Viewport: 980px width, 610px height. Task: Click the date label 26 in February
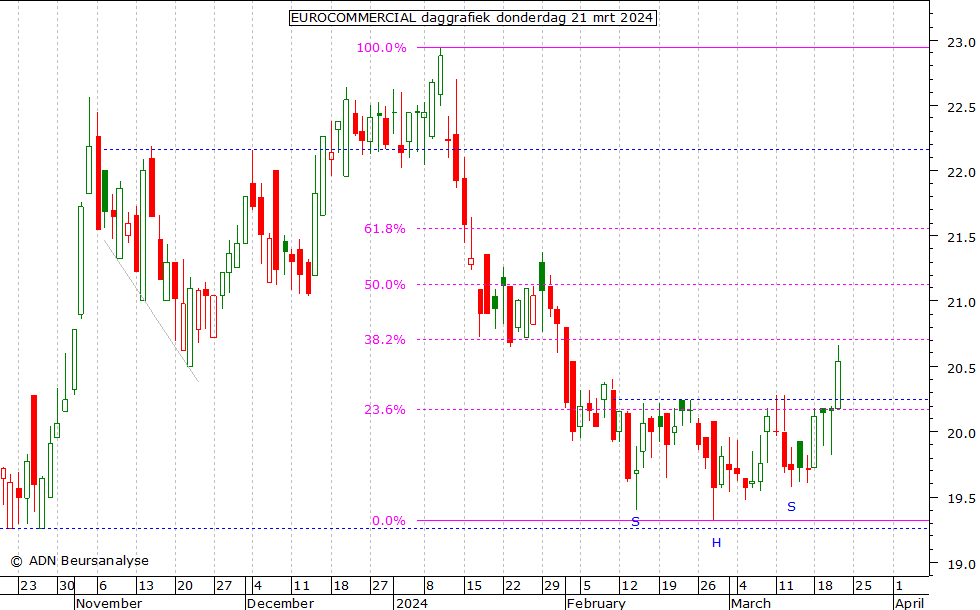708,586
